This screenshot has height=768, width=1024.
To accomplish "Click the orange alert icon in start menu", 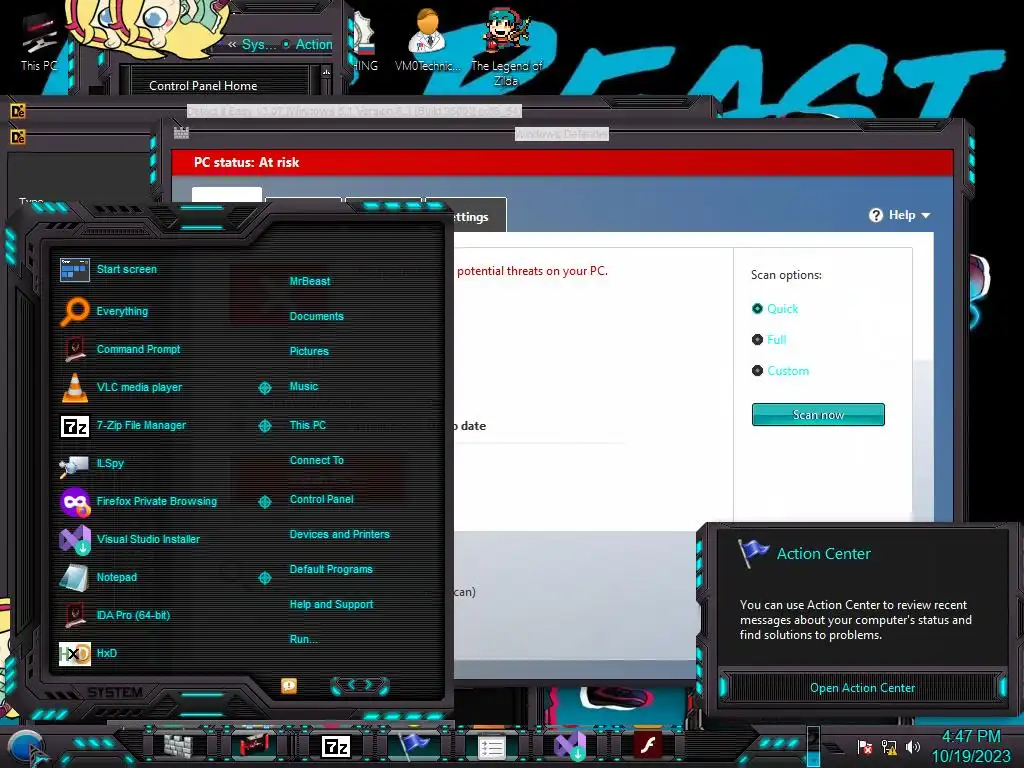I will point(289,685).
